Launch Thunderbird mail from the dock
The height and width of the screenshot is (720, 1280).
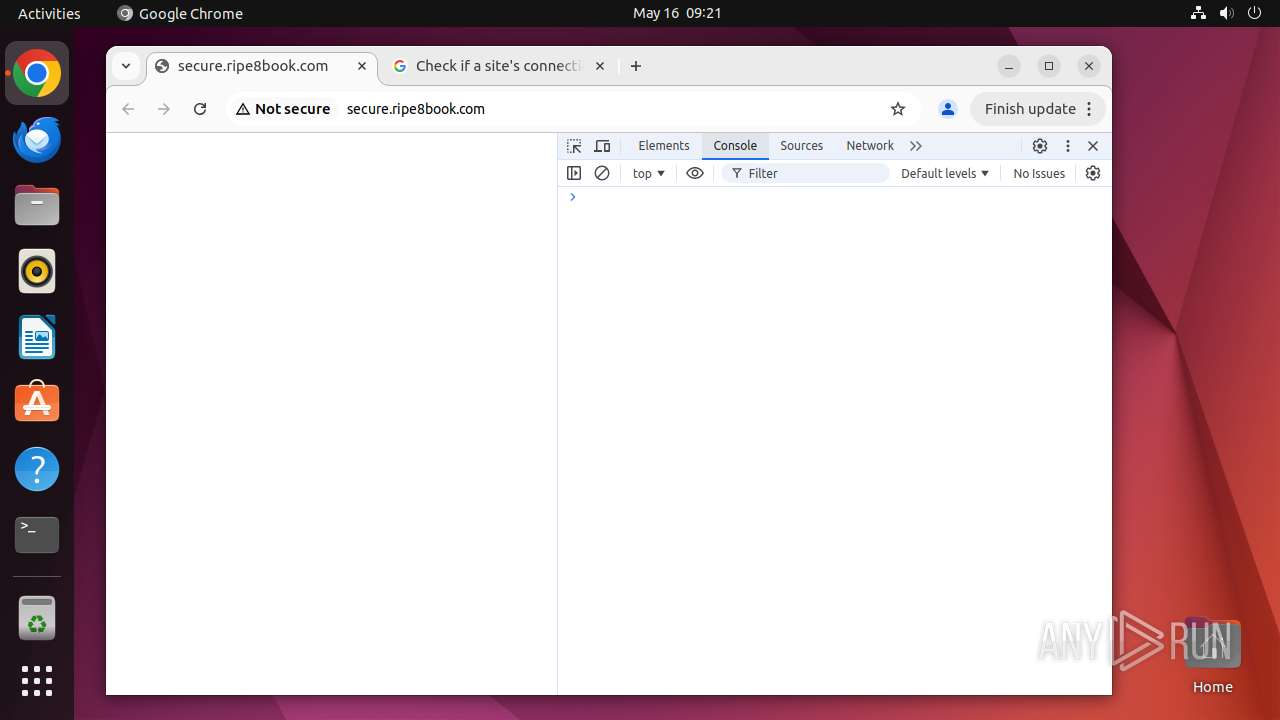pyautogui.click(x=37, y=140)
